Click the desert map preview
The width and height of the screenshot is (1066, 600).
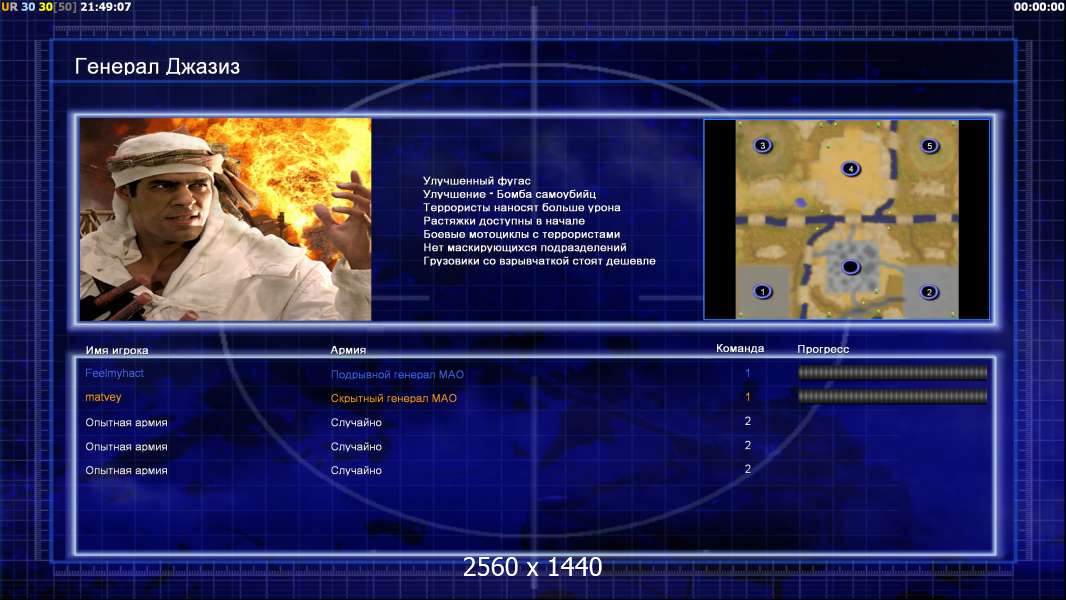point(847,219)
